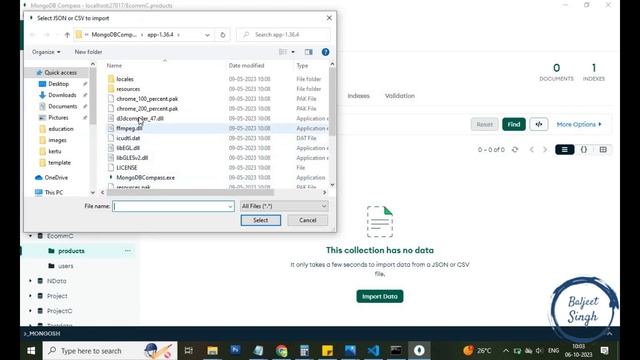Open Desktop in navigation pane
640x360 pixels.
(58, 84)
